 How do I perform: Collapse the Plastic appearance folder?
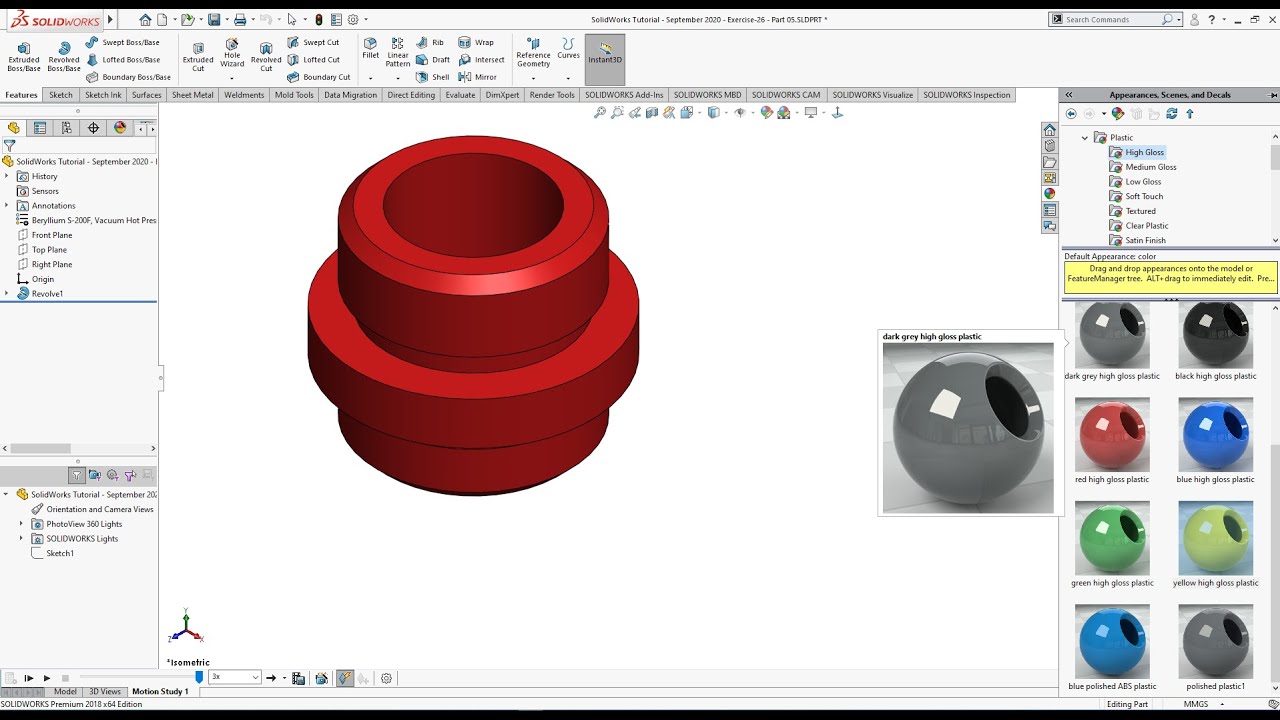[x=1084, y=138]
